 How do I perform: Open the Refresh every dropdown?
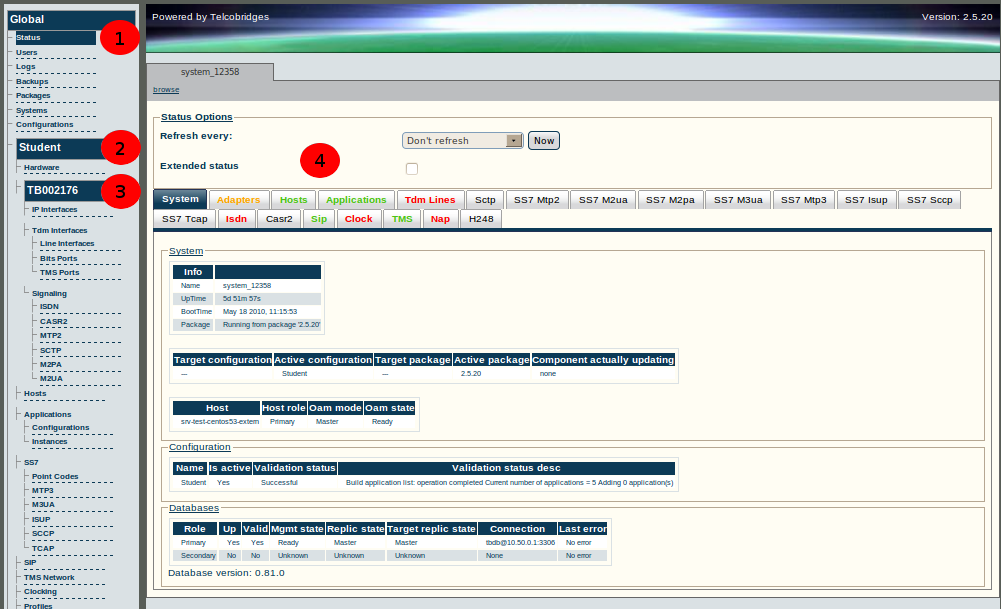(x=462, y=140)
